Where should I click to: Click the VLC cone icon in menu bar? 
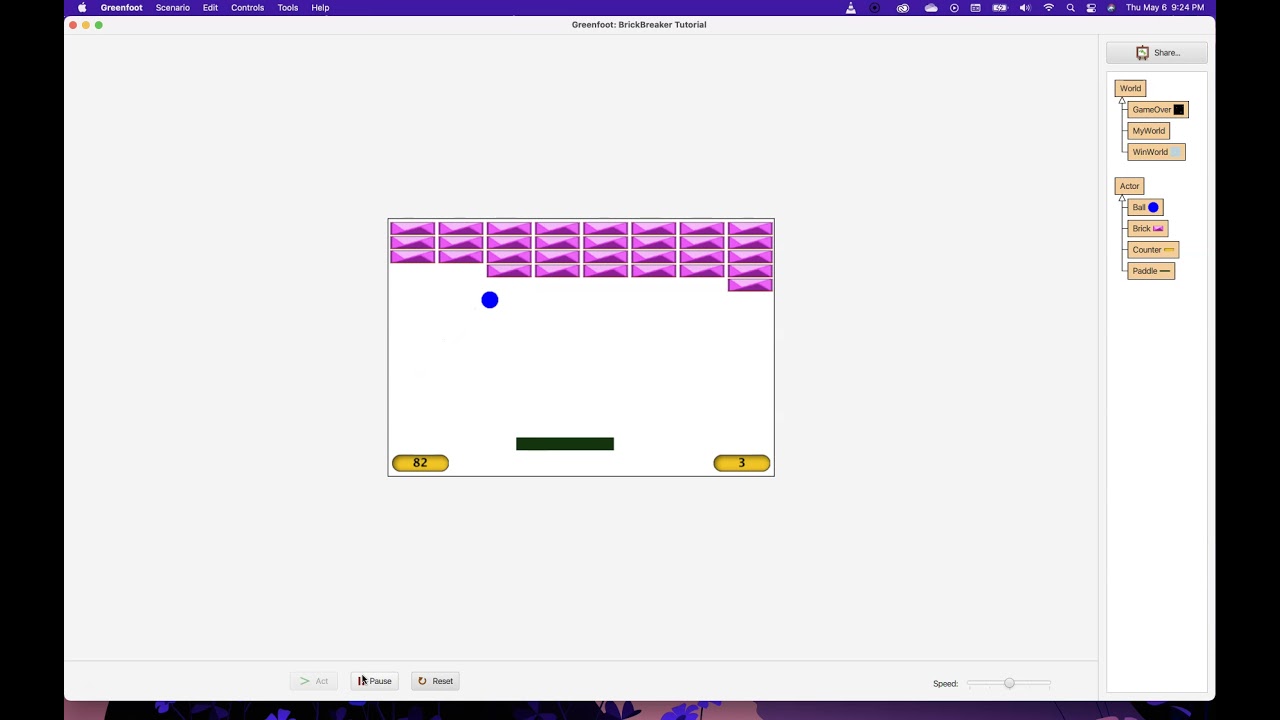(851, 7)
